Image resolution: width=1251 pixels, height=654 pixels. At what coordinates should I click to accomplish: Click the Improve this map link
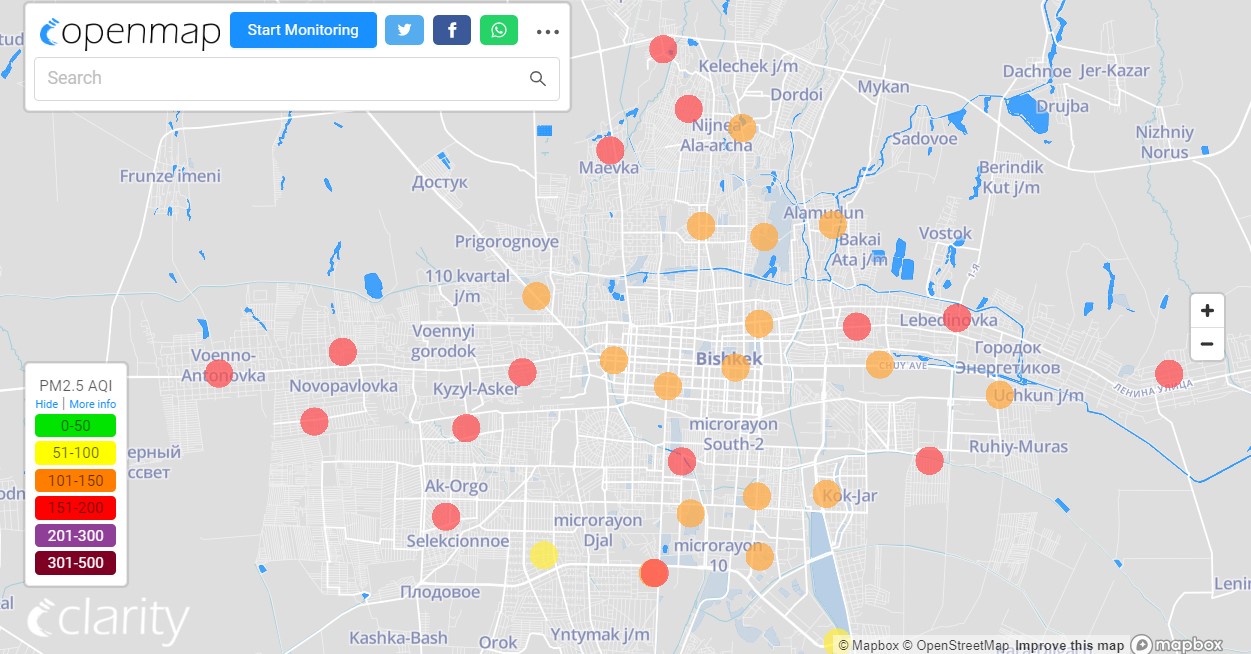coord(1070,646)
